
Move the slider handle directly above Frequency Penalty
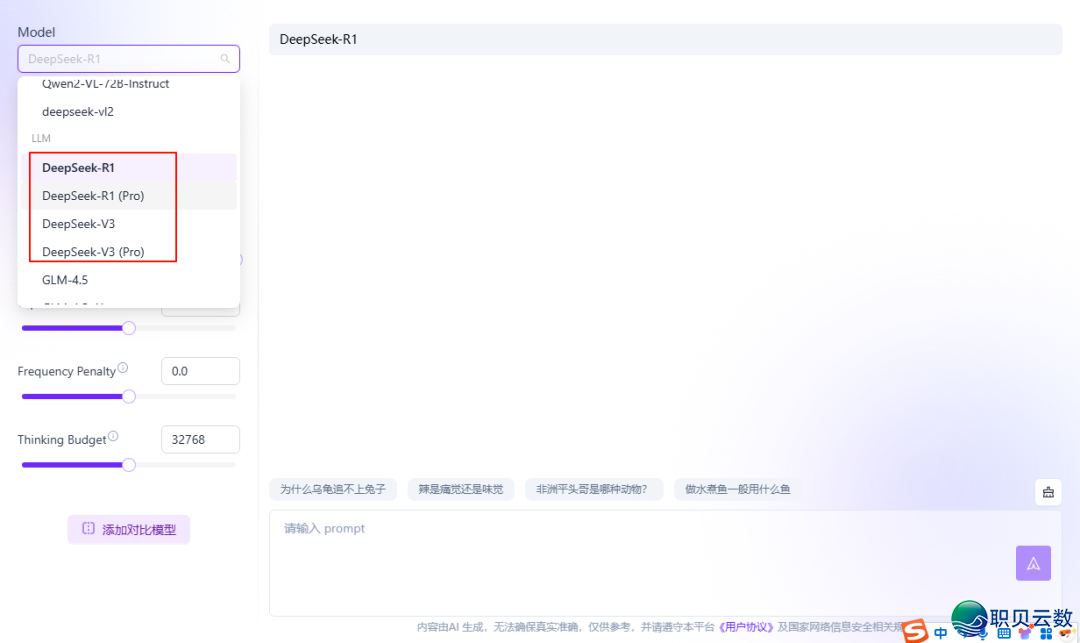129,328
